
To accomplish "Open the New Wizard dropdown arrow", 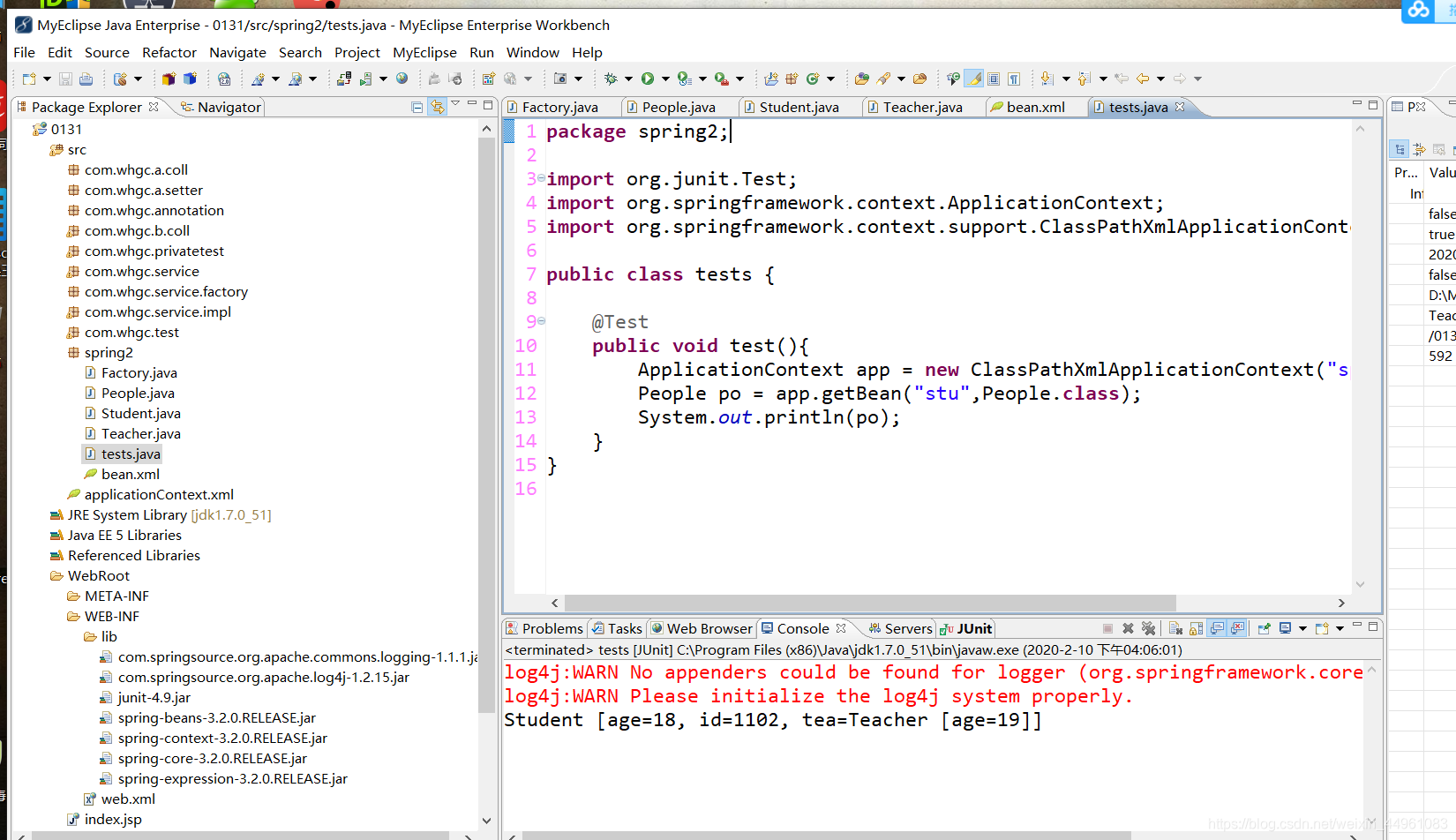I will pos(47,78).
